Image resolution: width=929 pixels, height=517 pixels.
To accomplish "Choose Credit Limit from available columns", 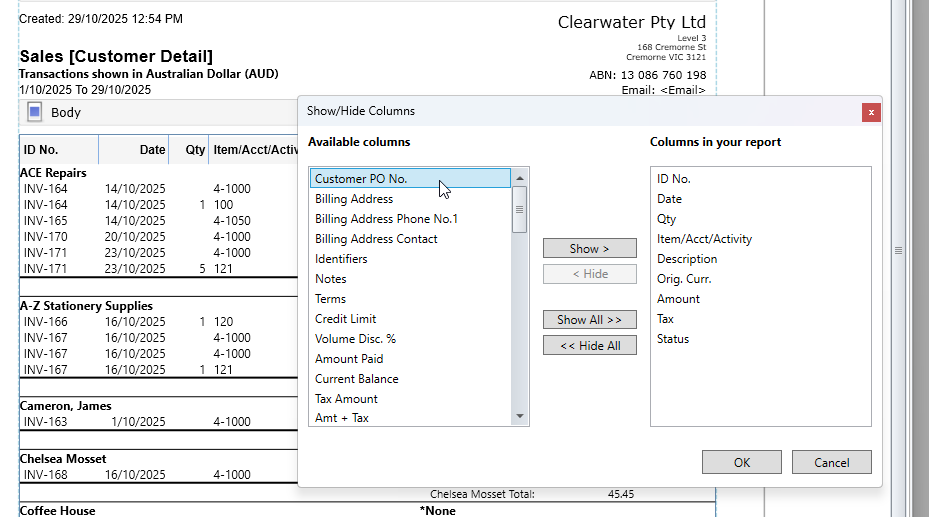I will pyautogui.click(x=345, y=319).
